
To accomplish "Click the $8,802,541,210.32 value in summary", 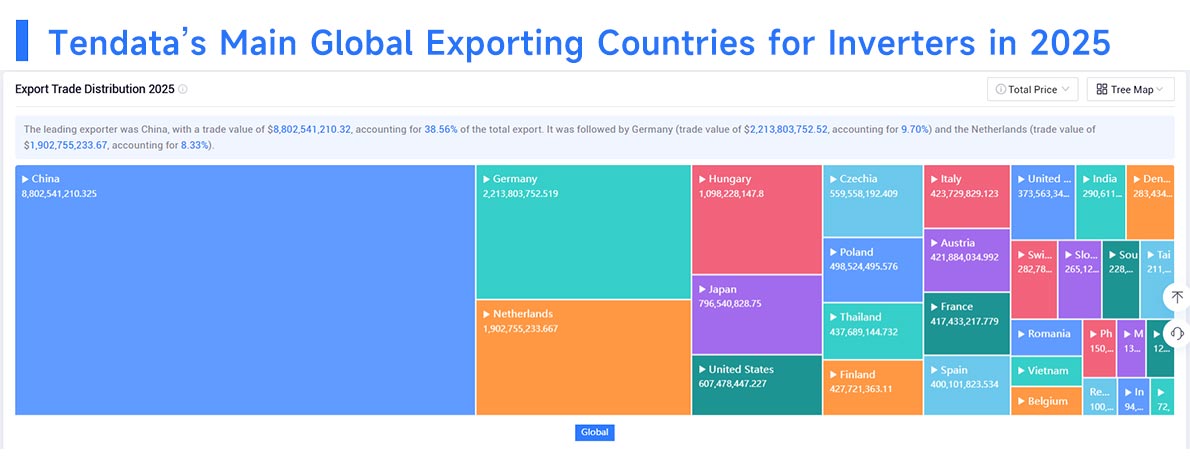I will [x=309, y=130].
